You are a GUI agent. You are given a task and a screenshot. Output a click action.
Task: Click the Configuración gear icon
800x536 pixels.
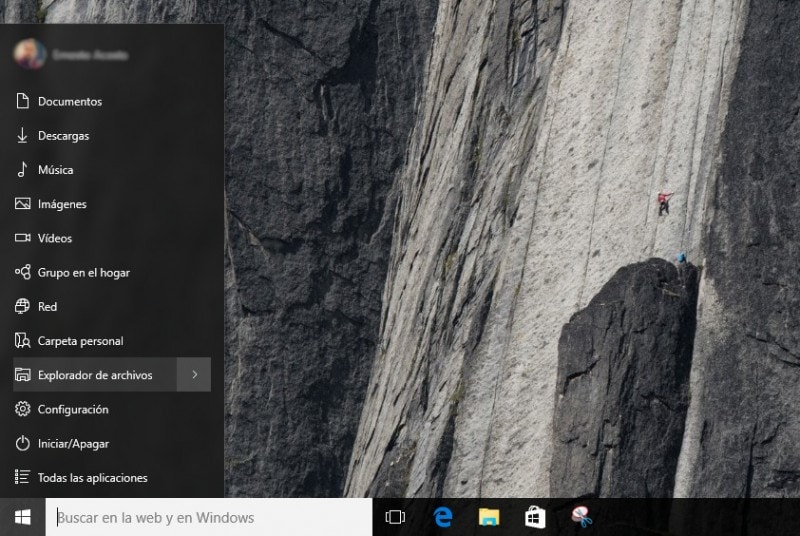click(22, 409)
